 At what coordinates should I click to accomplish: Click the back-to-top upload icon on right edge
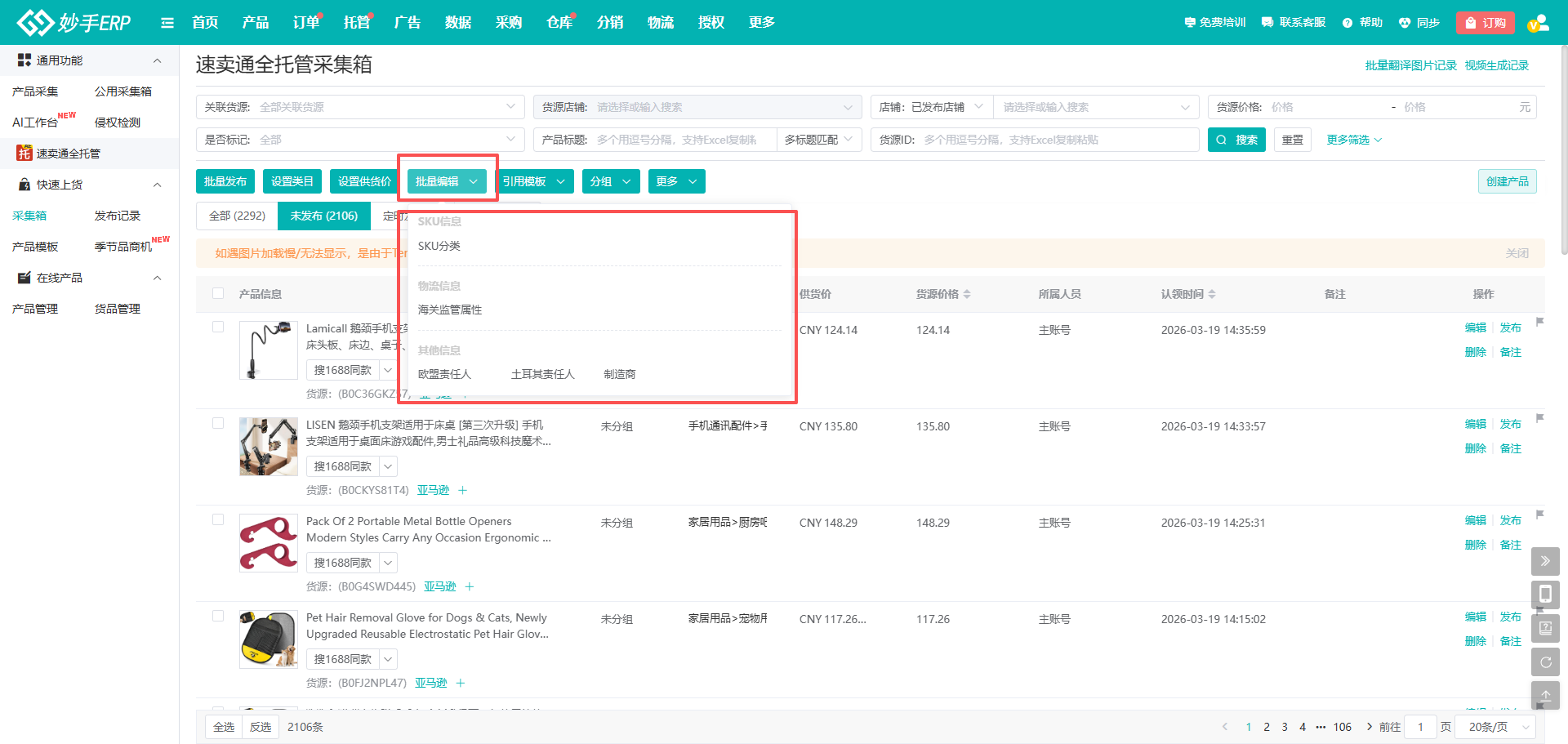[x=1545, y=695]
